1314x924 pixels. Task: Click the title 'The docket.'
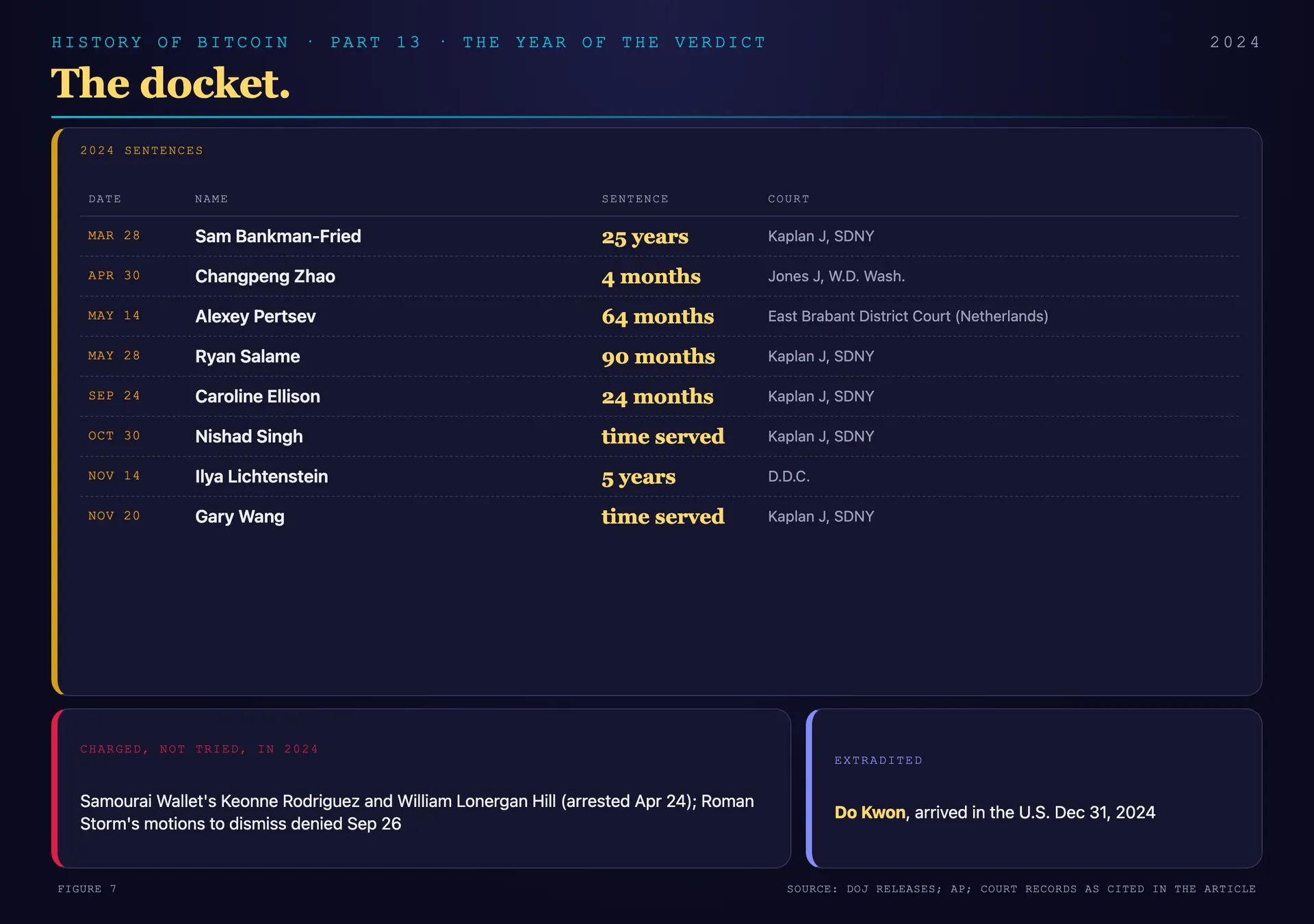tap(170, 84)
